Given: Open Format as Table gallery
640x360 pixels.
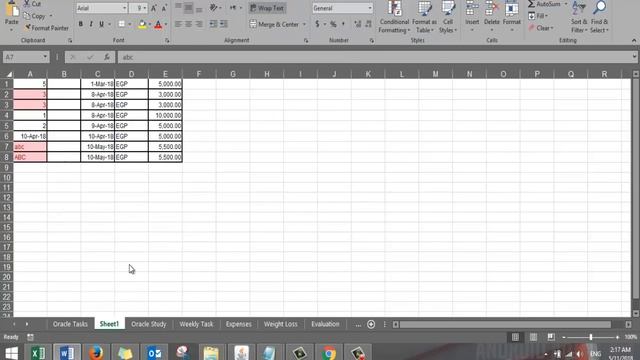Looking at the screenshot, I should pyautogui.click(x=424, y=17).
